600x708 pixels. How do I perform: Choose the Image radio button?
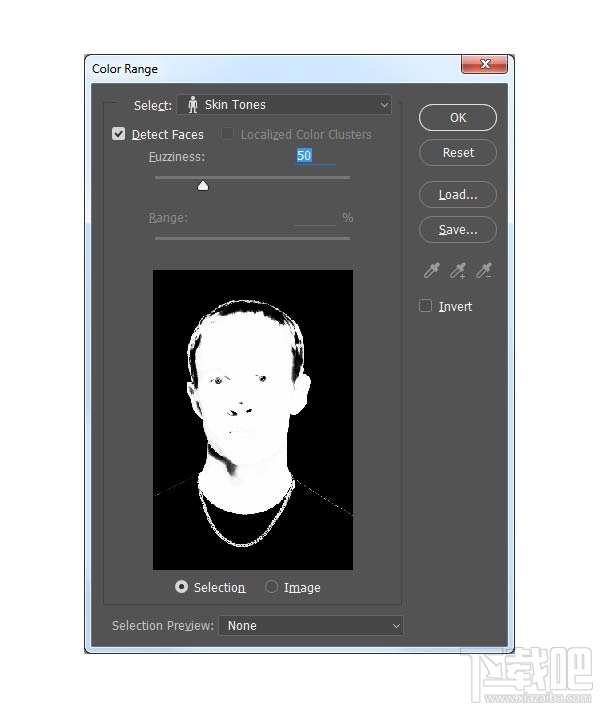(x=271, y=587)
